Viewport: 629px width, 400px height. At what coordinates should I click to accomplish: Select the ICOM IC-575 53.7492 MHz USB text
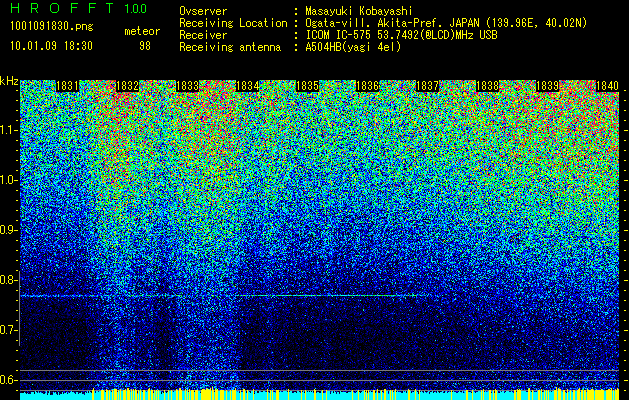pyautogui.click(x=401, y=35)
